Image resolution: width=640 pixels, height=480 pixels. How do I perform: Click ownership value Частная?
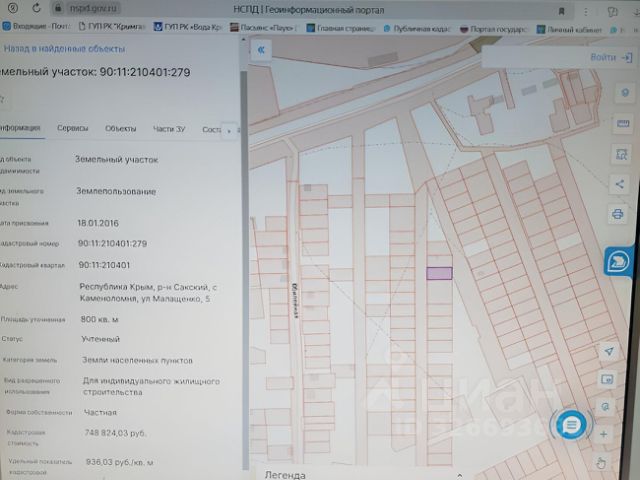click(x=100, y=412)
